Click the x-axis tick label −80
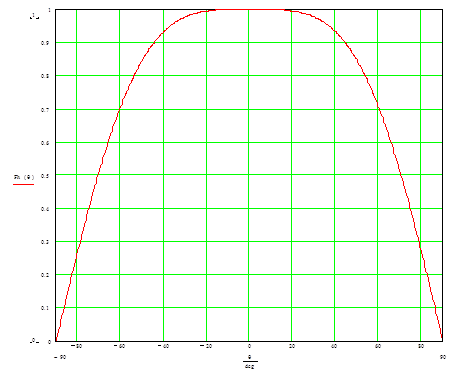 click(x=76, y=346)
